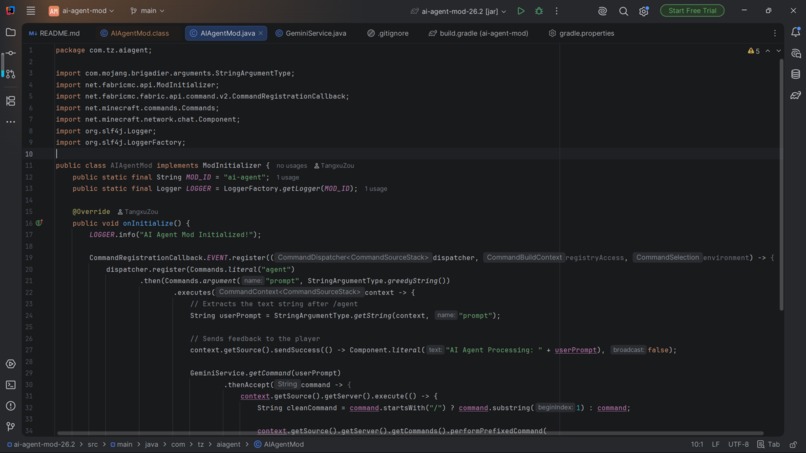Switch to the .gitignore tab

[388, 33]
